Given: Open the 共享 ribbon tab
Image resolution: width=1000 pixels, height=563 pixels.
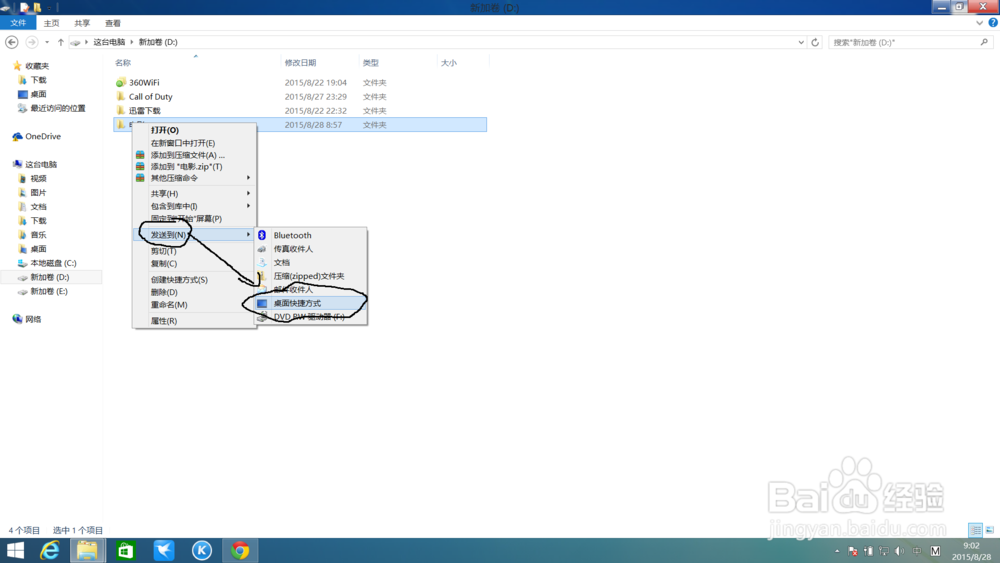Looking at the screenshot, I should coord(82,23).
